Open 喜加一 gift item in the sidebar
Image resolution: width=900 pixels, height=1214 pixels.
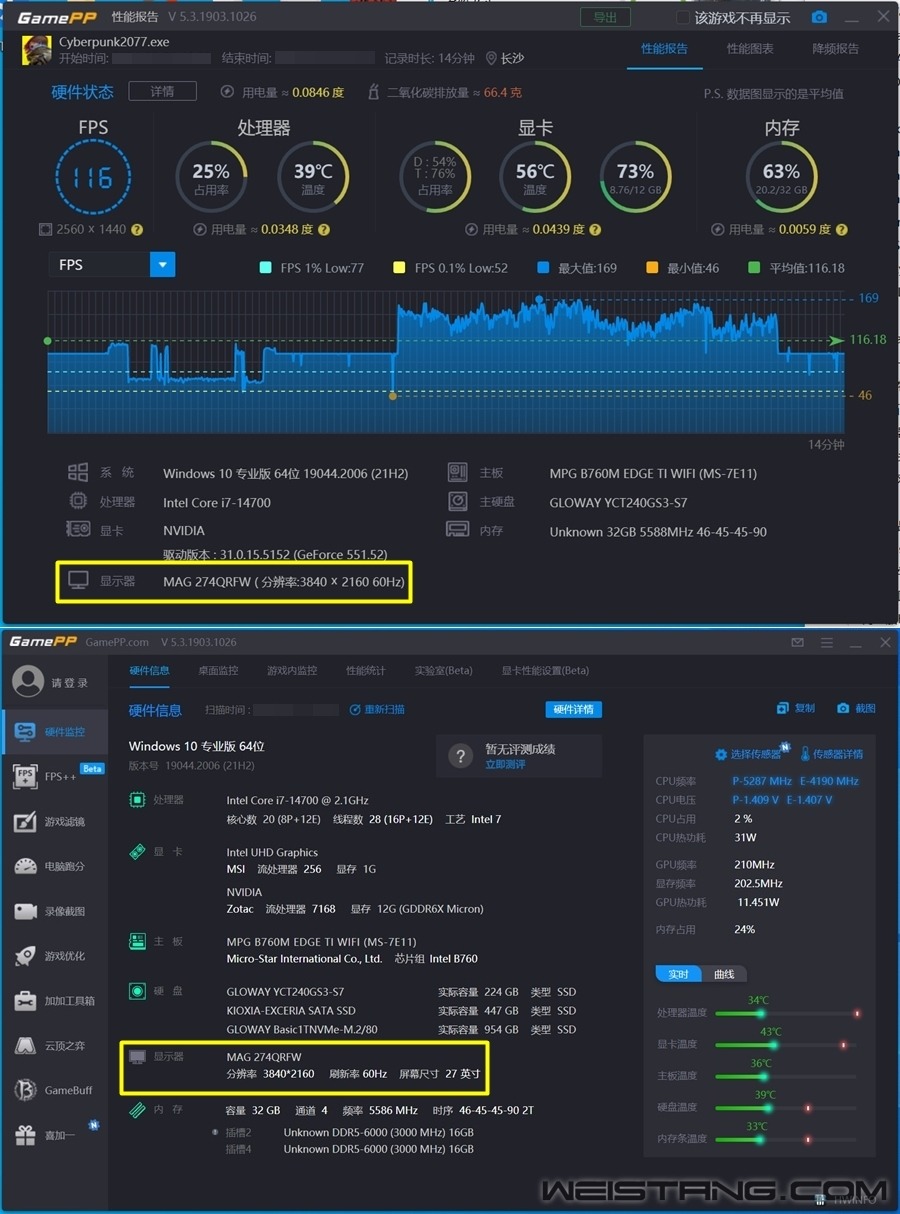(54, 1136)
